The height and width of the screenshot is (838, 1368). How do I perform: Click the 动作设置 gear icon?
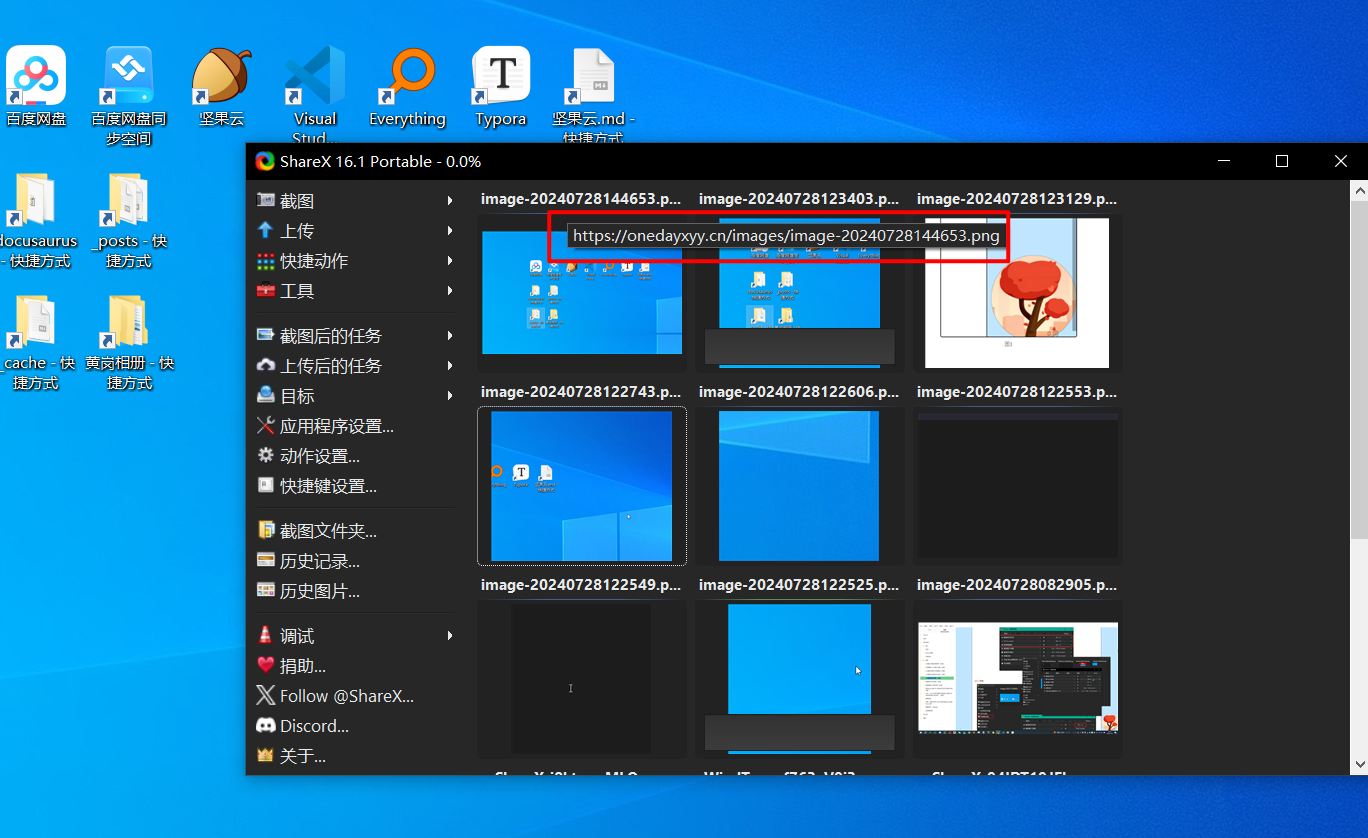[x=265, y=455]
